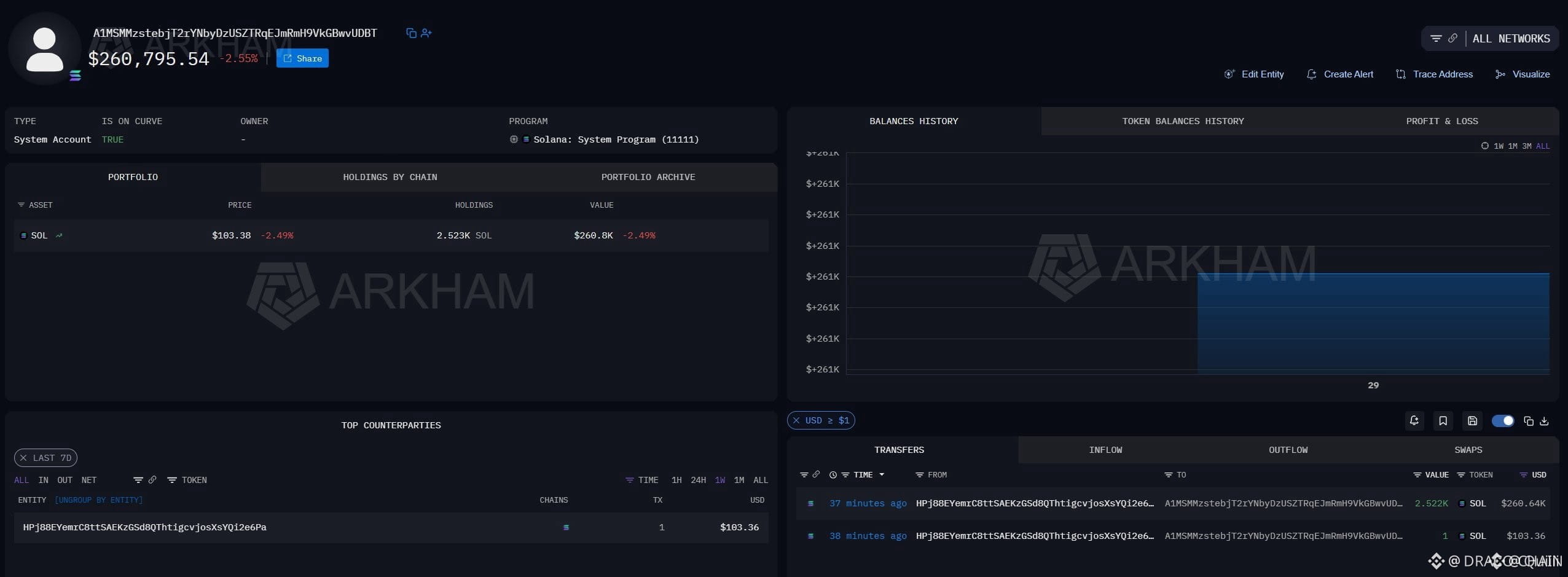This screenshot has width=1568, height=577.
Task: Set balance chart range to 1M
Action: (x=1513, y=146)
